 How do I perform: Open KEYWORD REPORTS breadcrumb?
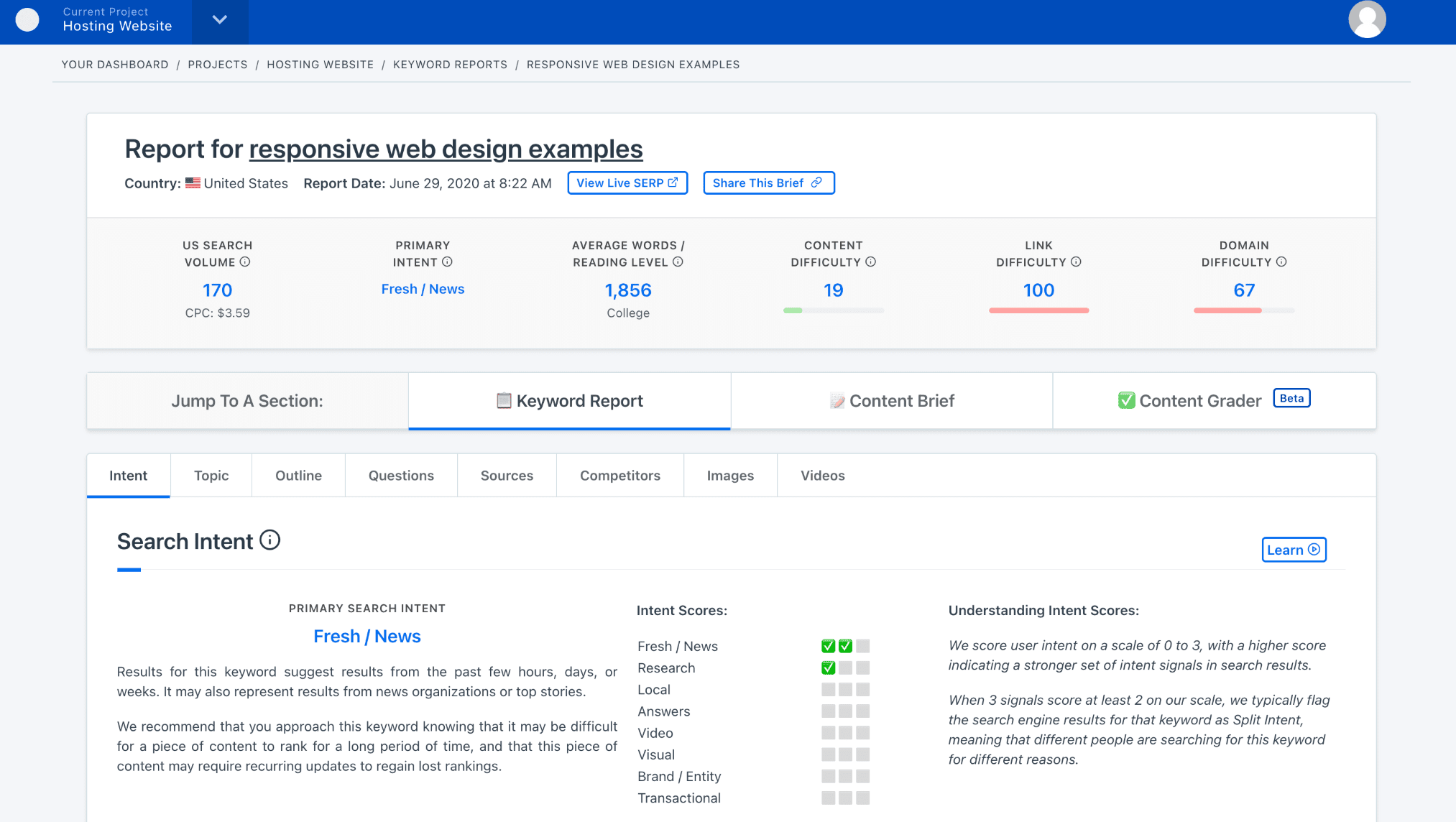450,65
